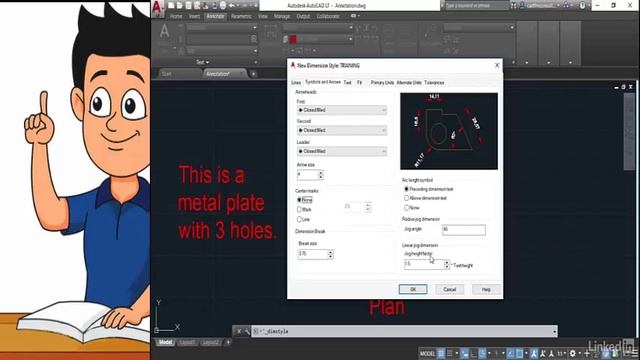Select Above dimension text arc length option
The height and width of the screenshot is (360, 640).
pos(406,198)
